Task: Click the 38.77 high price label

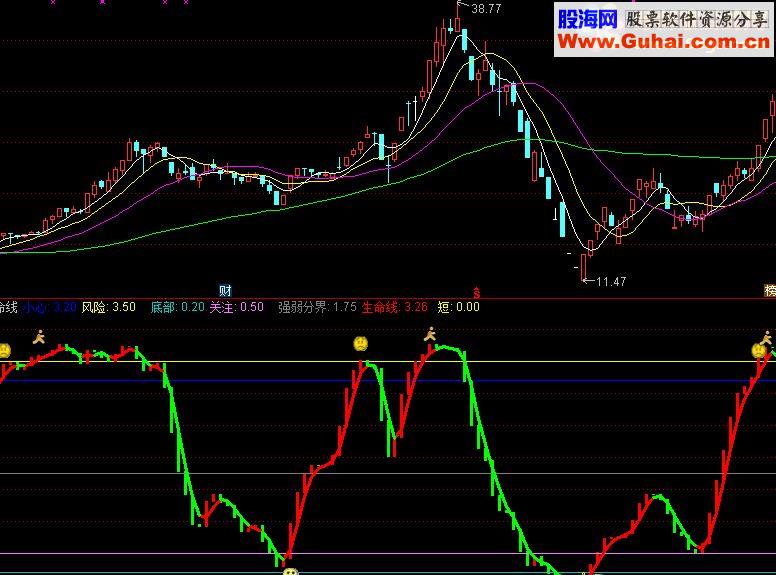Action: (x=486, y=8)
